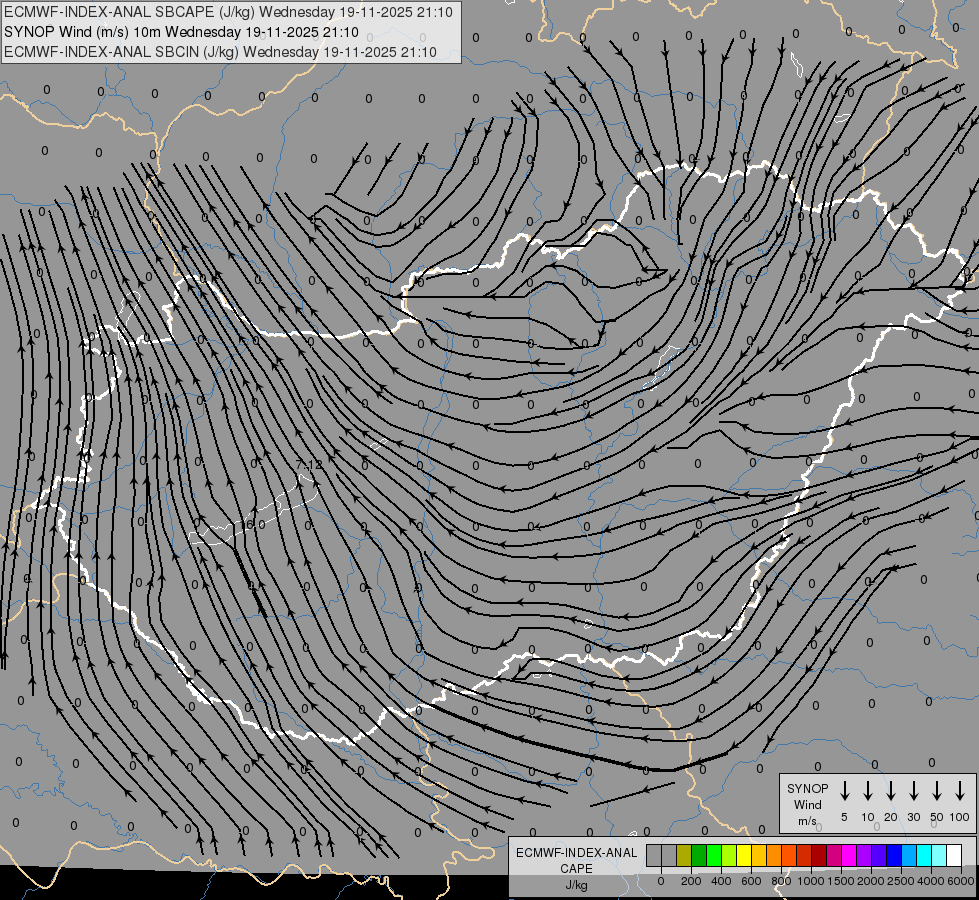
Task: Click the ECMWF-INDEX-ANAL legend label
Action: pyautogui.click(x=576, y=853)
